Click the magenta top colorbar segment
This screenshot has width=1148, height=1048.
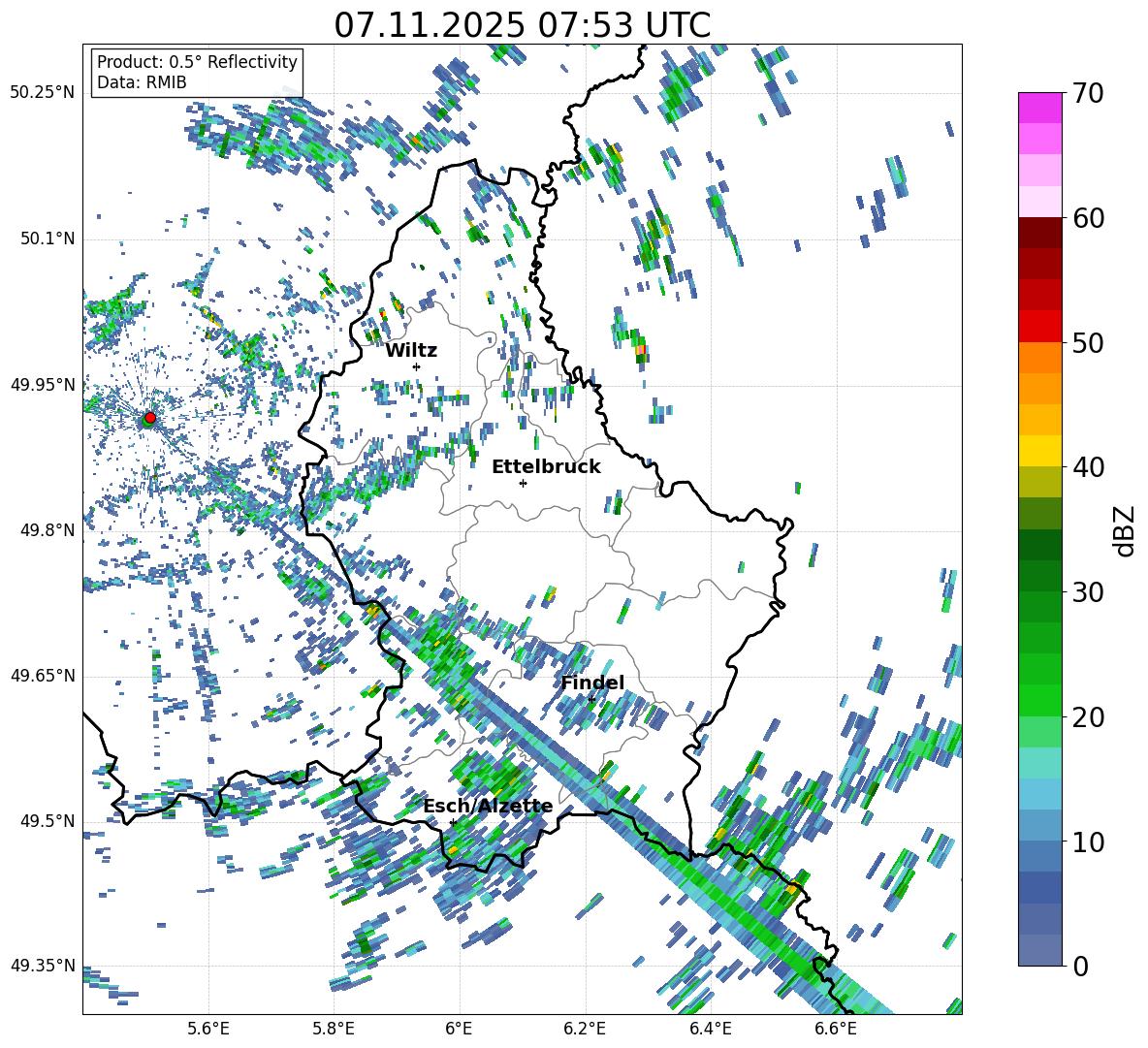(1039, 108)
